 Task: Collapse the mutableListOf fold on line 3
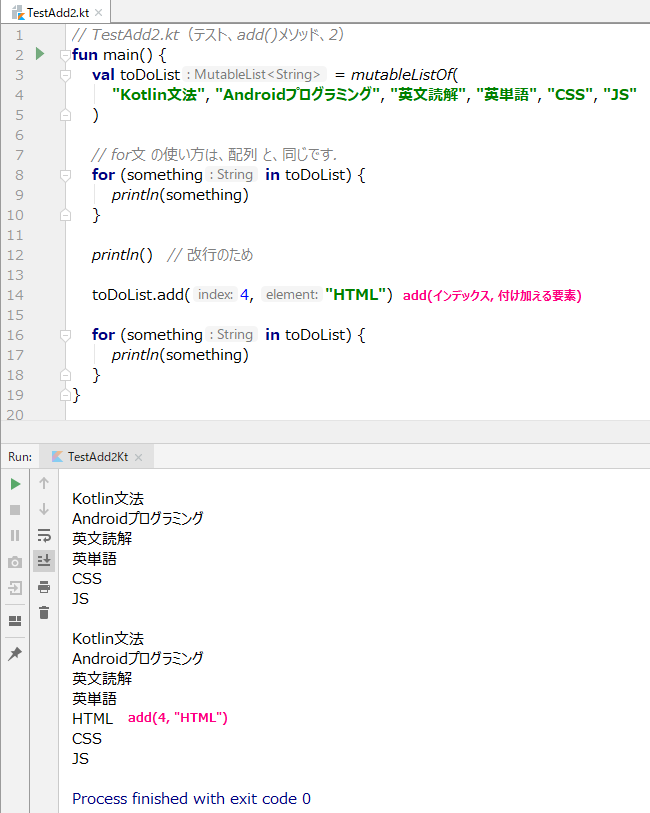pos(65,75)
